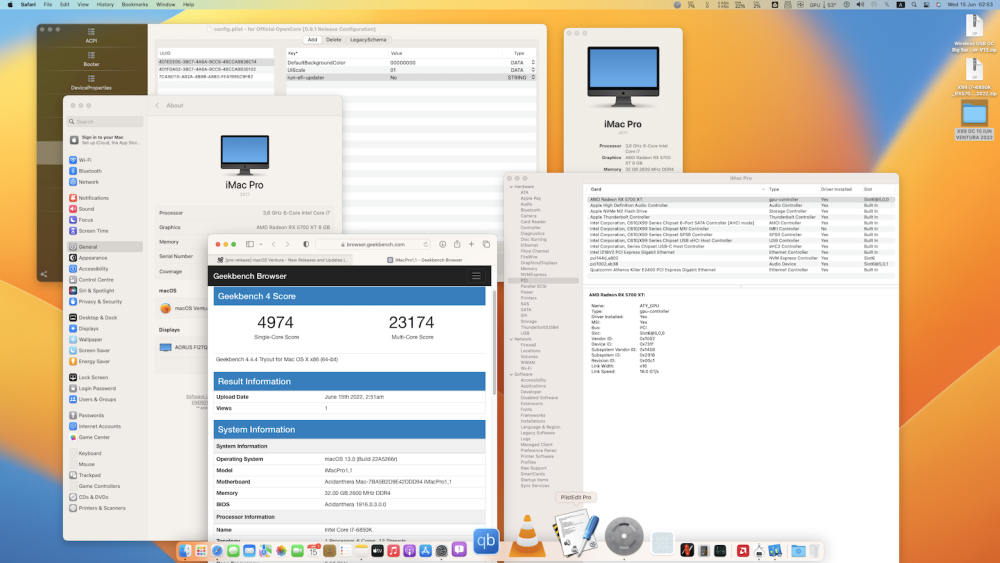This screenshot has width=1000, height=563.
Task: Click Delete in config.plist editor
Action: tap(334, 40)
